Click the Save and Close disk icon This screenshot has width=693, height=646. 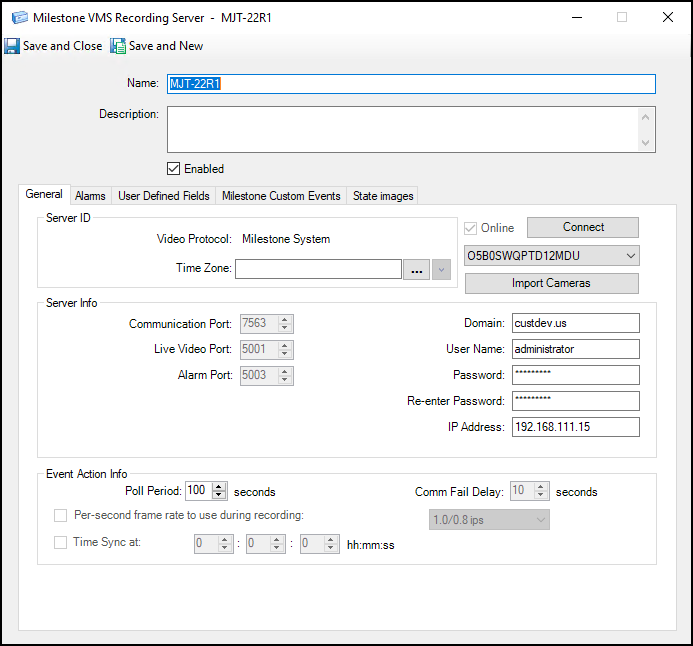coord(12,46)
